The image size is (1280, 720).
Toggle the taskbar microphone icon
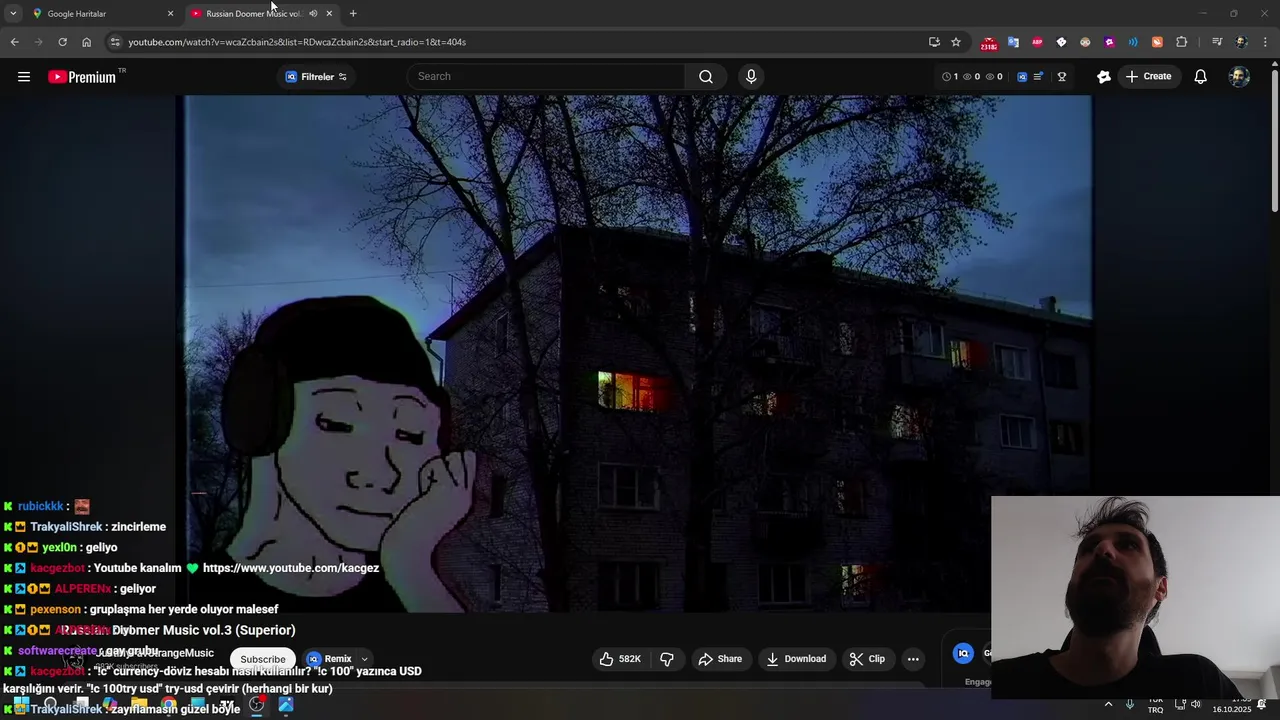[x=1130, y=705]
